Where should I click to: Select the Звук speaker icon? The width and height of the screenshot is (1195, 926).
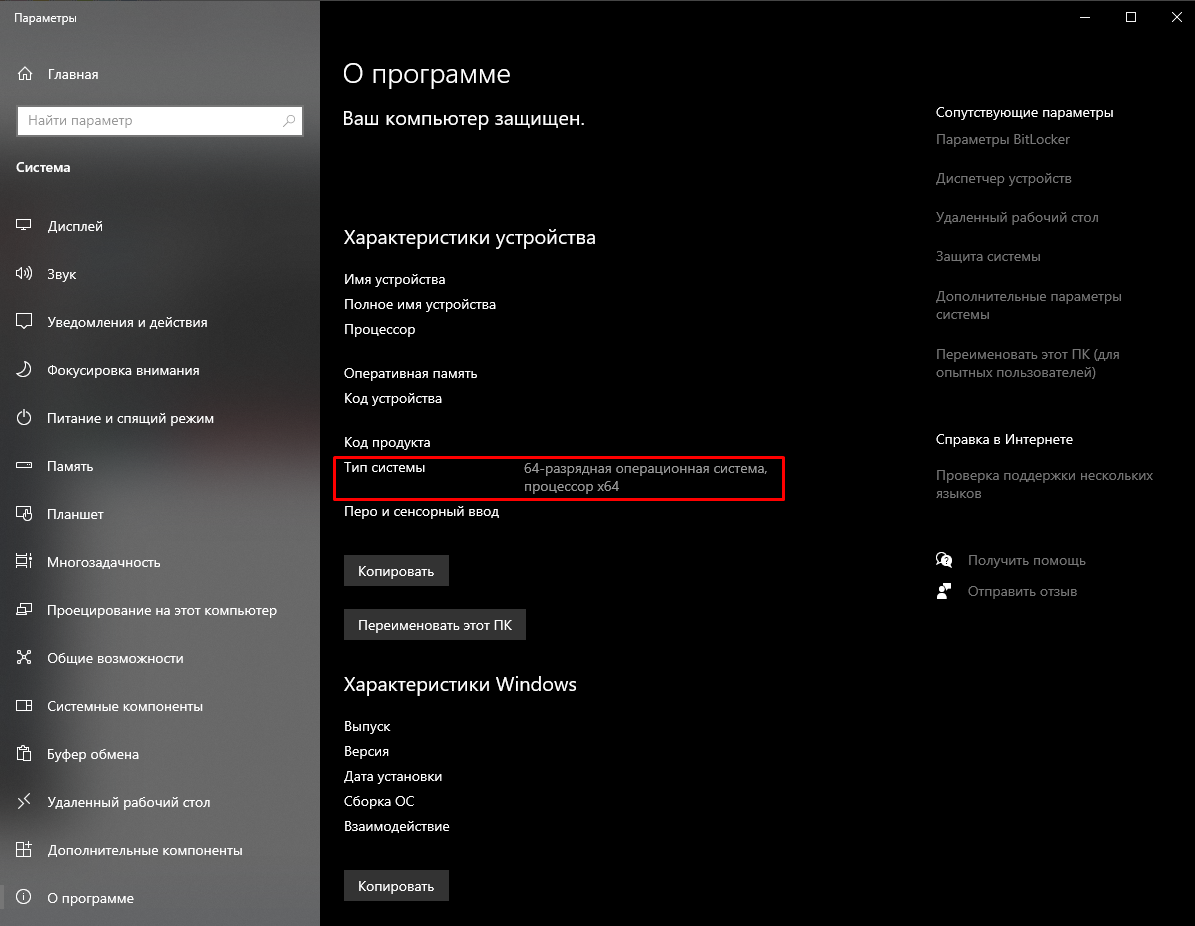click(x=25, y=274)
